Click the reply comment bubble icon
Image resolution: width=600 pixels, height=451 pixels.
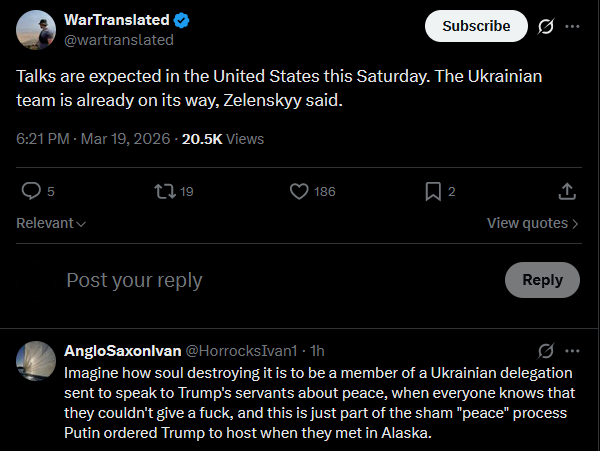point(31,191)
